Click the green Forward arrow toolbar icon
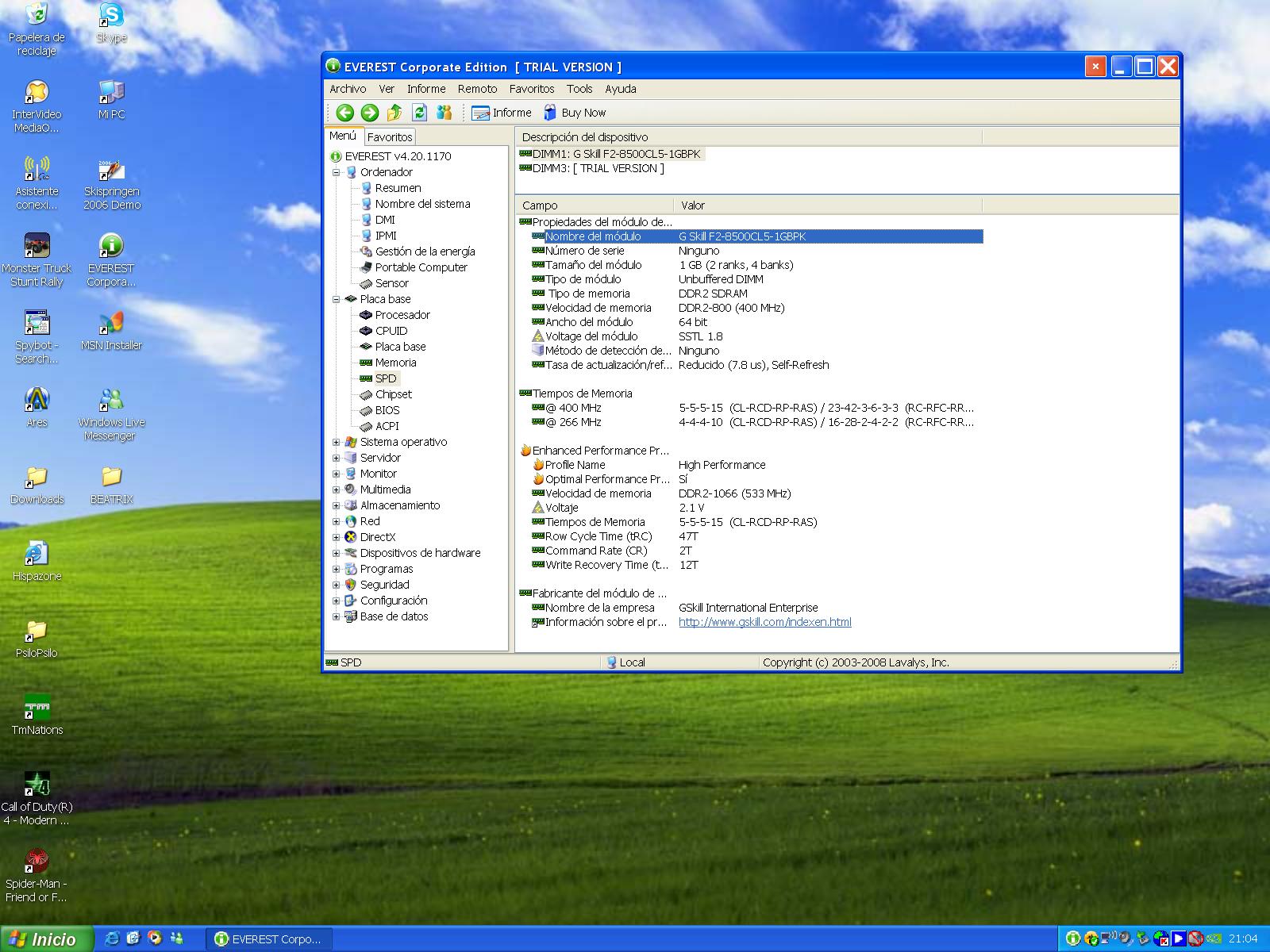Image resolution: width=1270 pixels, height=952 pixels. coord(369,113)
